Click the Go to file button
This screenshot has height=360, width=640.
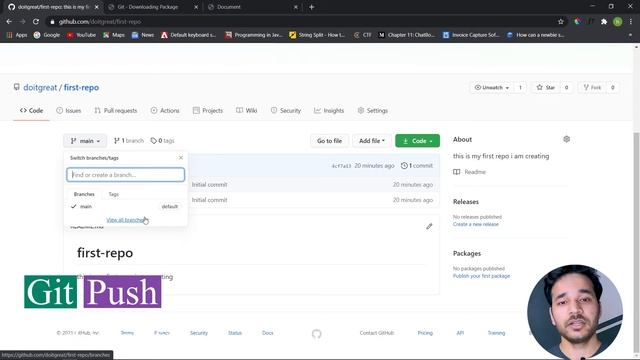329,141
